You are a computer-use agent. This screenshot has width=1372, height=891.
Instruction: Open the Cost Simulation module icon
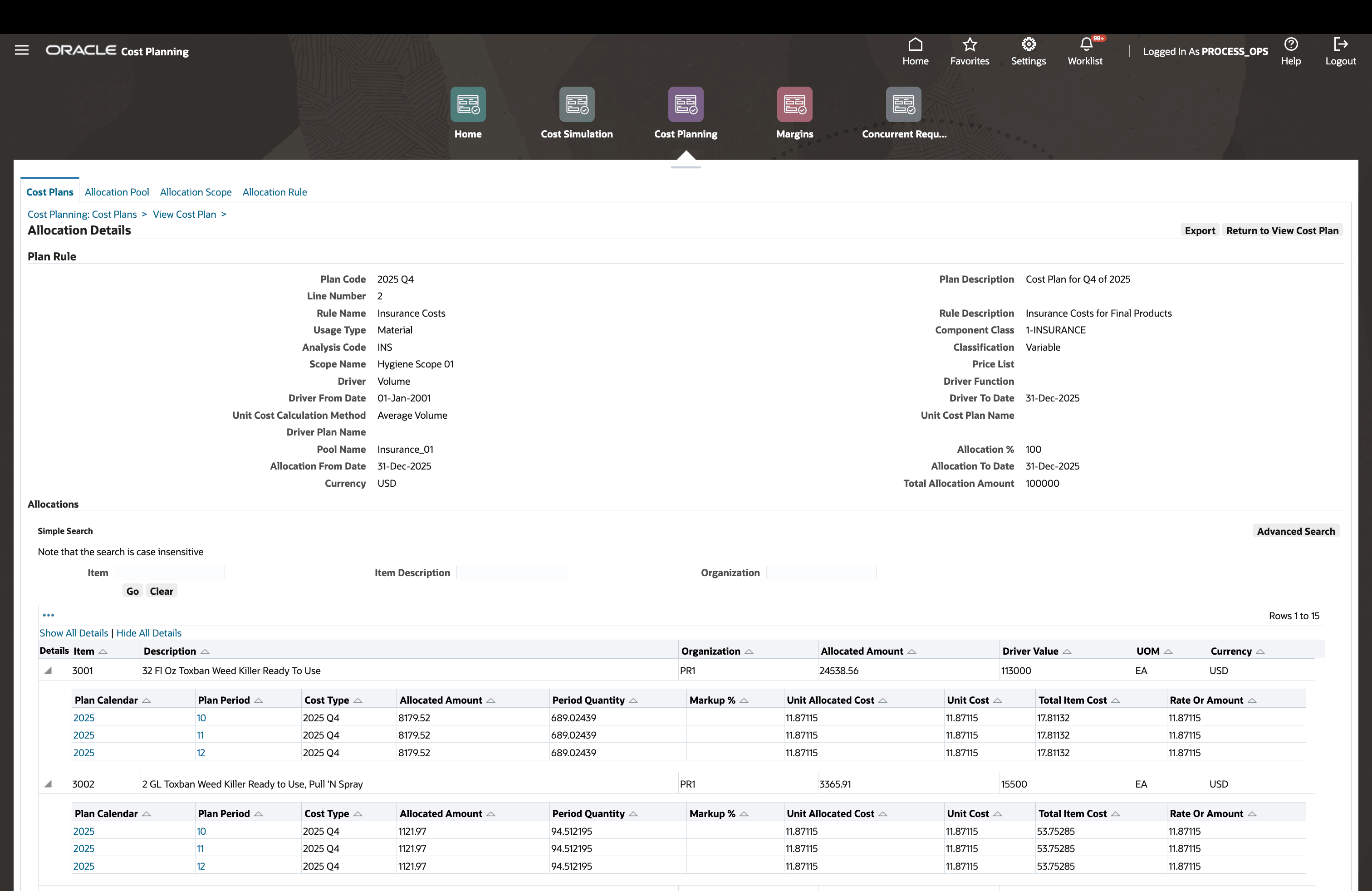pos(577,104)
